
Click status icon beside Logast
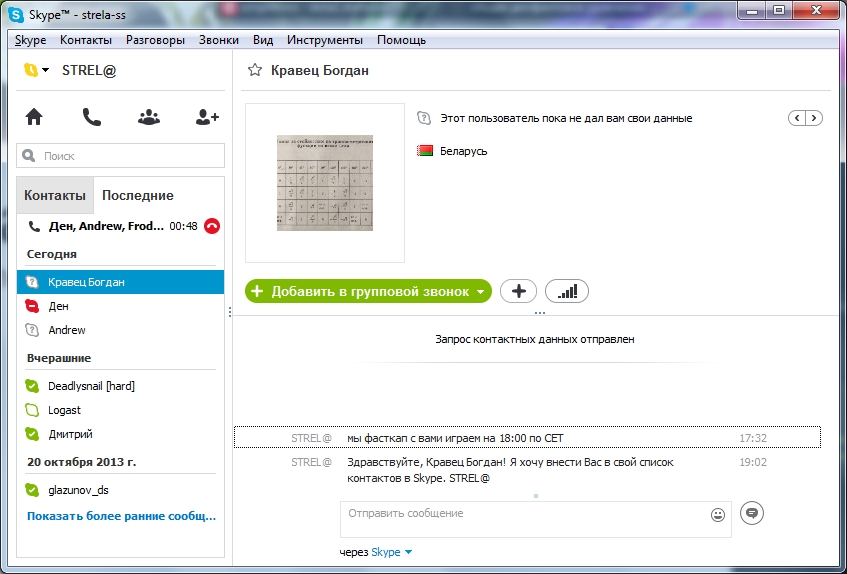(32, 410)
